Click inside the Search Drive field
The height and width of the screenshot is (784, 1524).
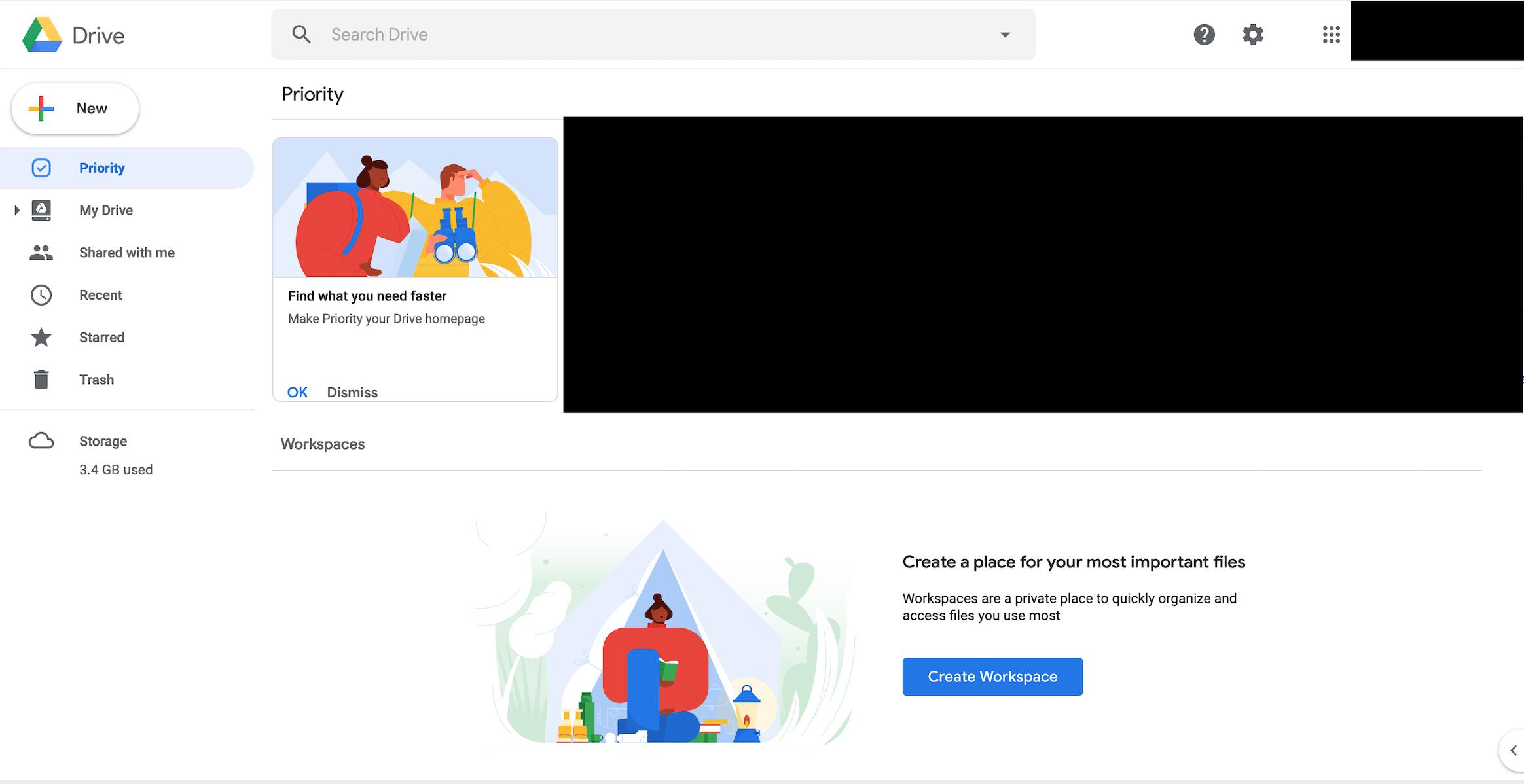point(589,34)
